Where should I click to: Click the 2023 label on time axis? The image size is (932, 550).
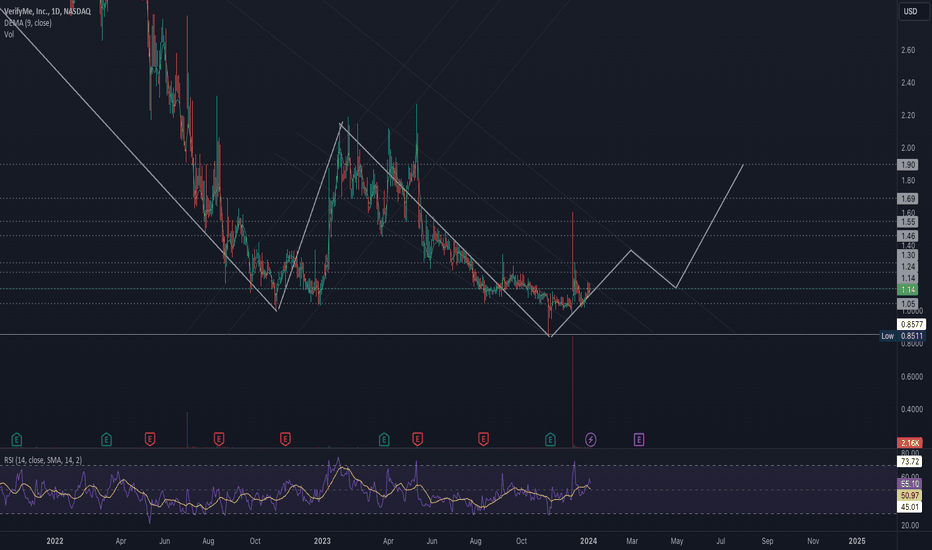click(322, 541)
